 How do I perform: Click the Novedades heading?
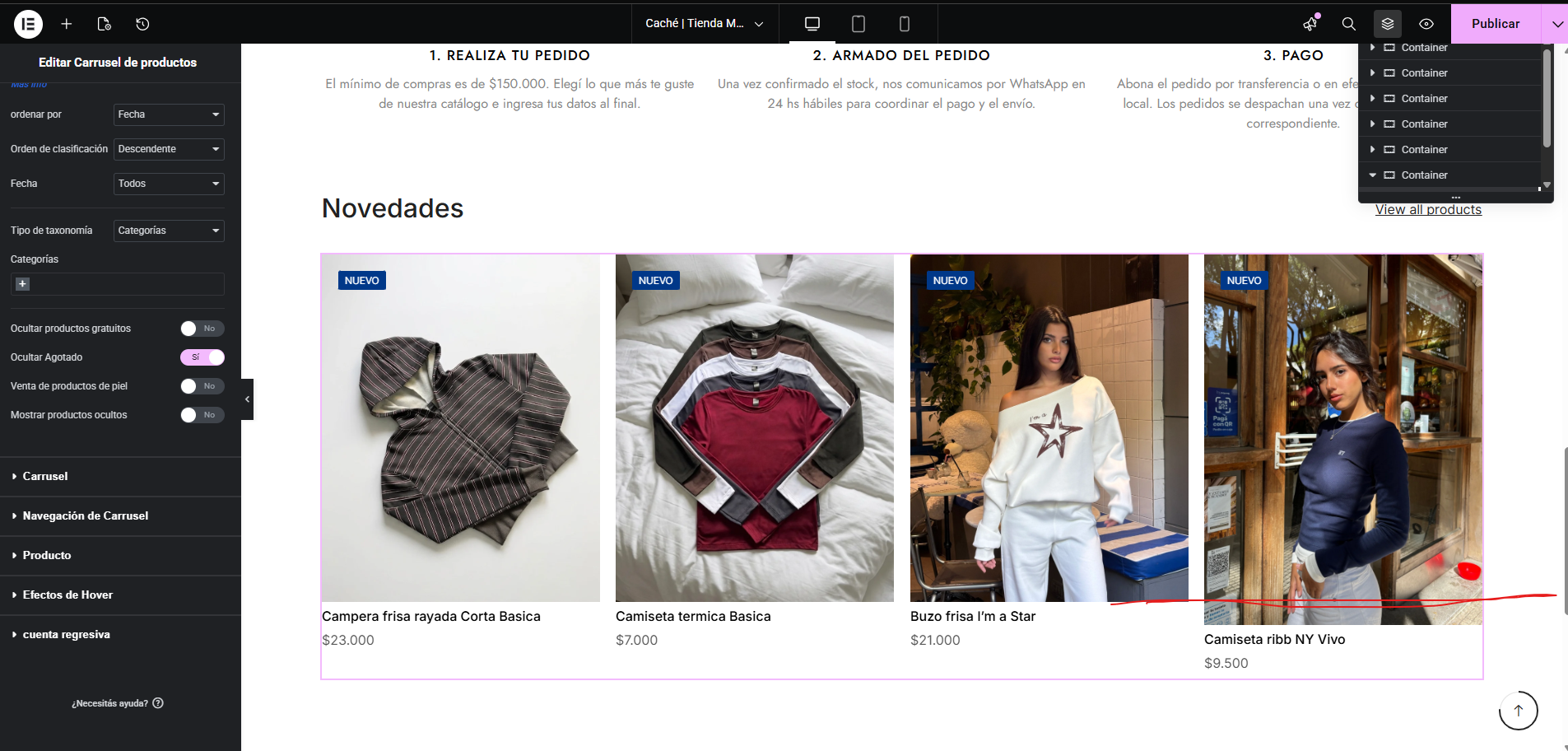coord(393,208)
